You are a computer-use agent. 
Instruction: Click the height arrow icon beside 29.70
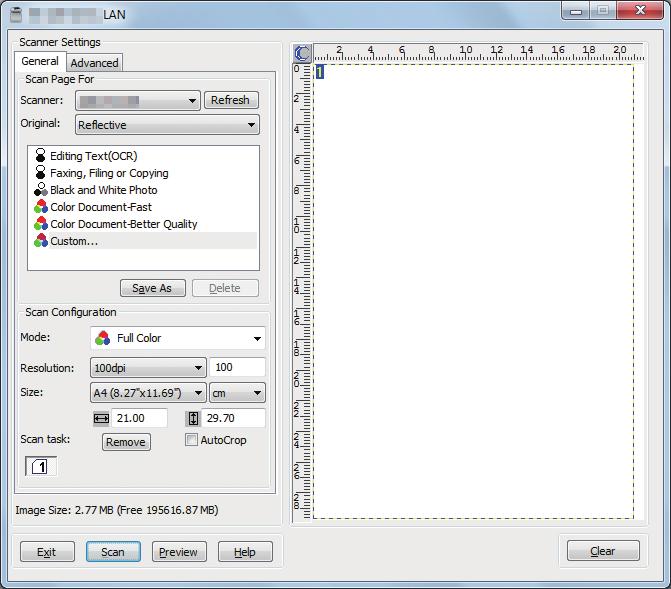click(193, 418)
